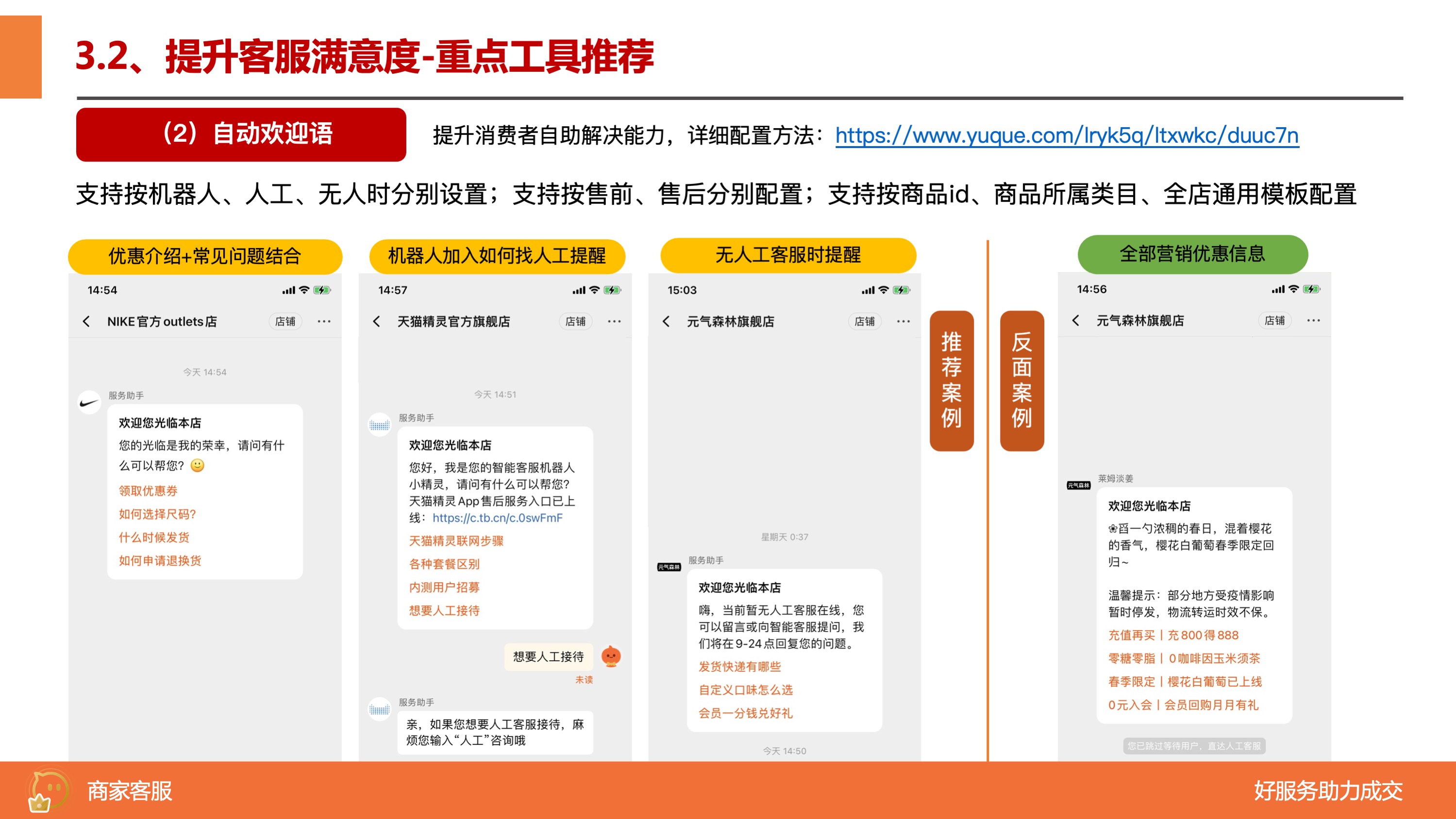The width and height of the screenshot is (1456, 819).
Task: Click 店铺 button in 天猫精灵官方旗舰店 header
Action: click(575, 321)
